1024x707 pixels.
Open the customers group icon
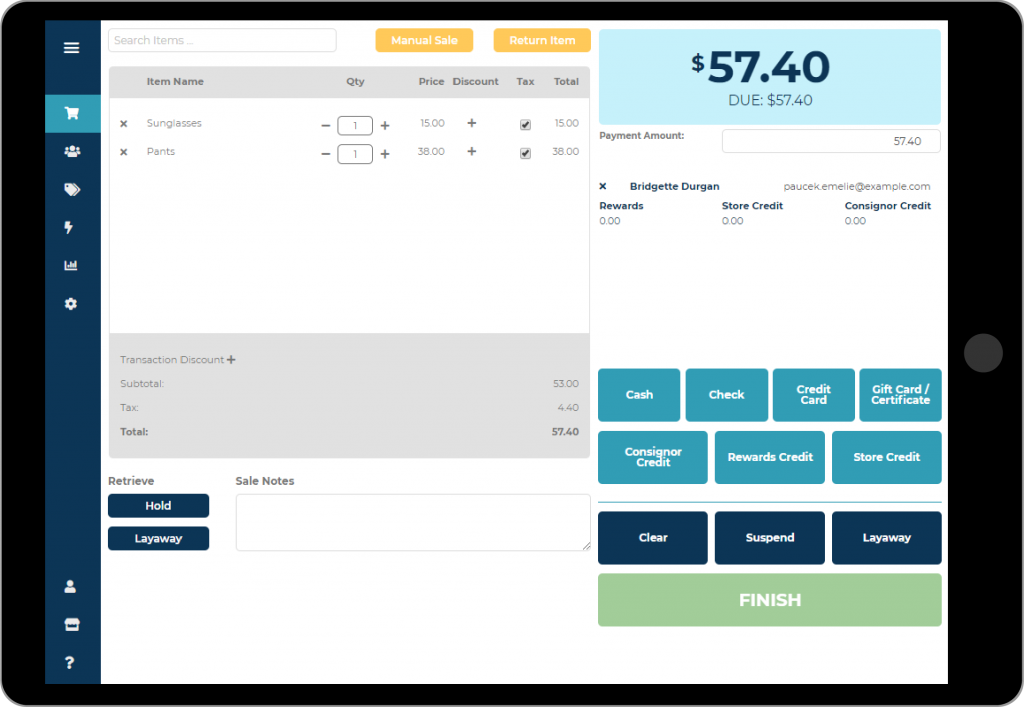[72, 151]
